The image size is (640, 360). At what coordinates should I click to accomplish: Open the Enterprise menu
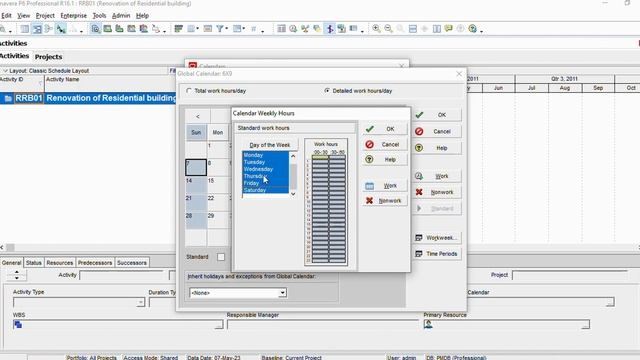coord(73,16)
